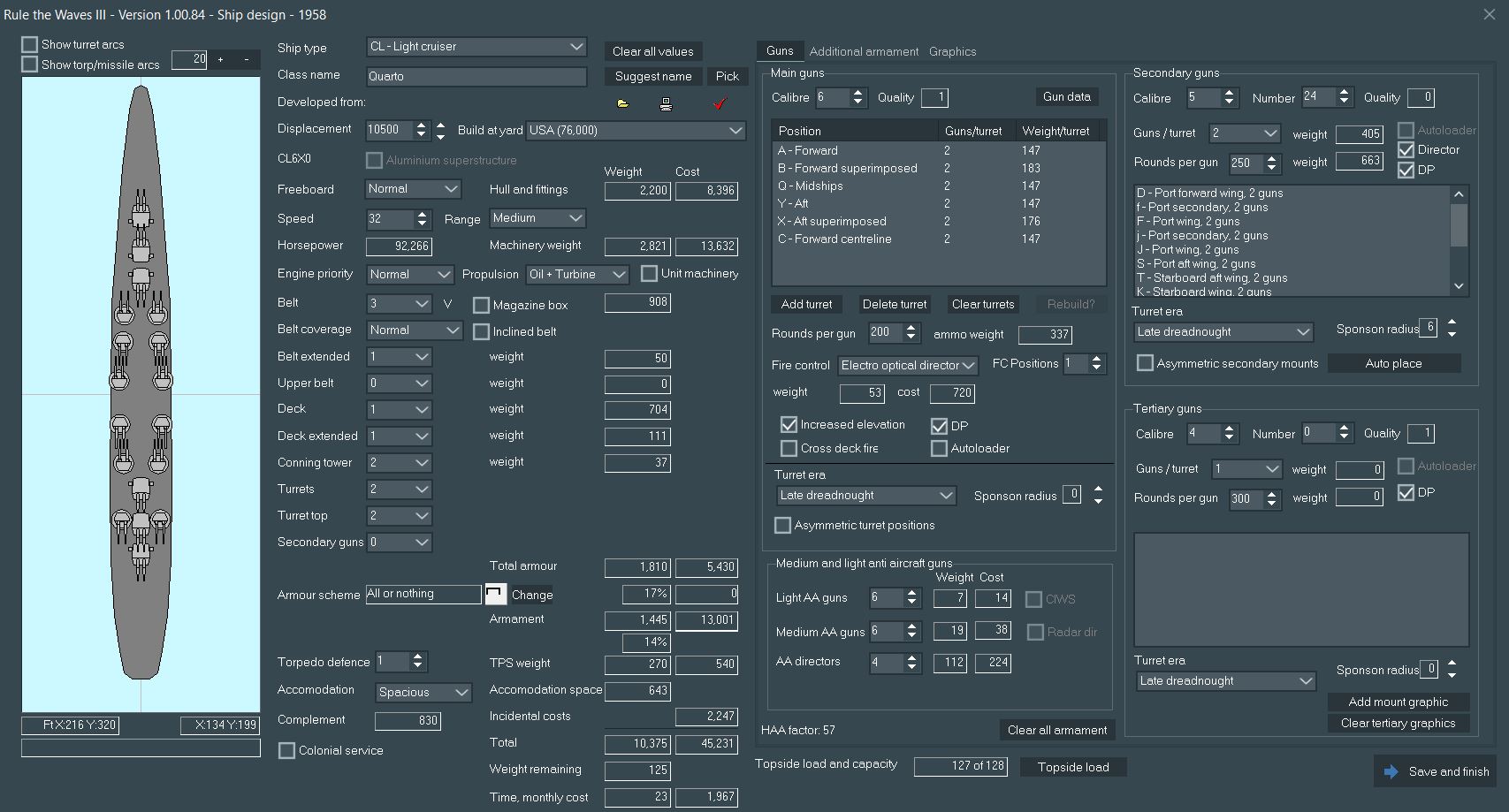The height and width of the screenshot is (812, 1509).
Task: Click Clear tertiary graphics button
Action: [x=1398, y=723]
